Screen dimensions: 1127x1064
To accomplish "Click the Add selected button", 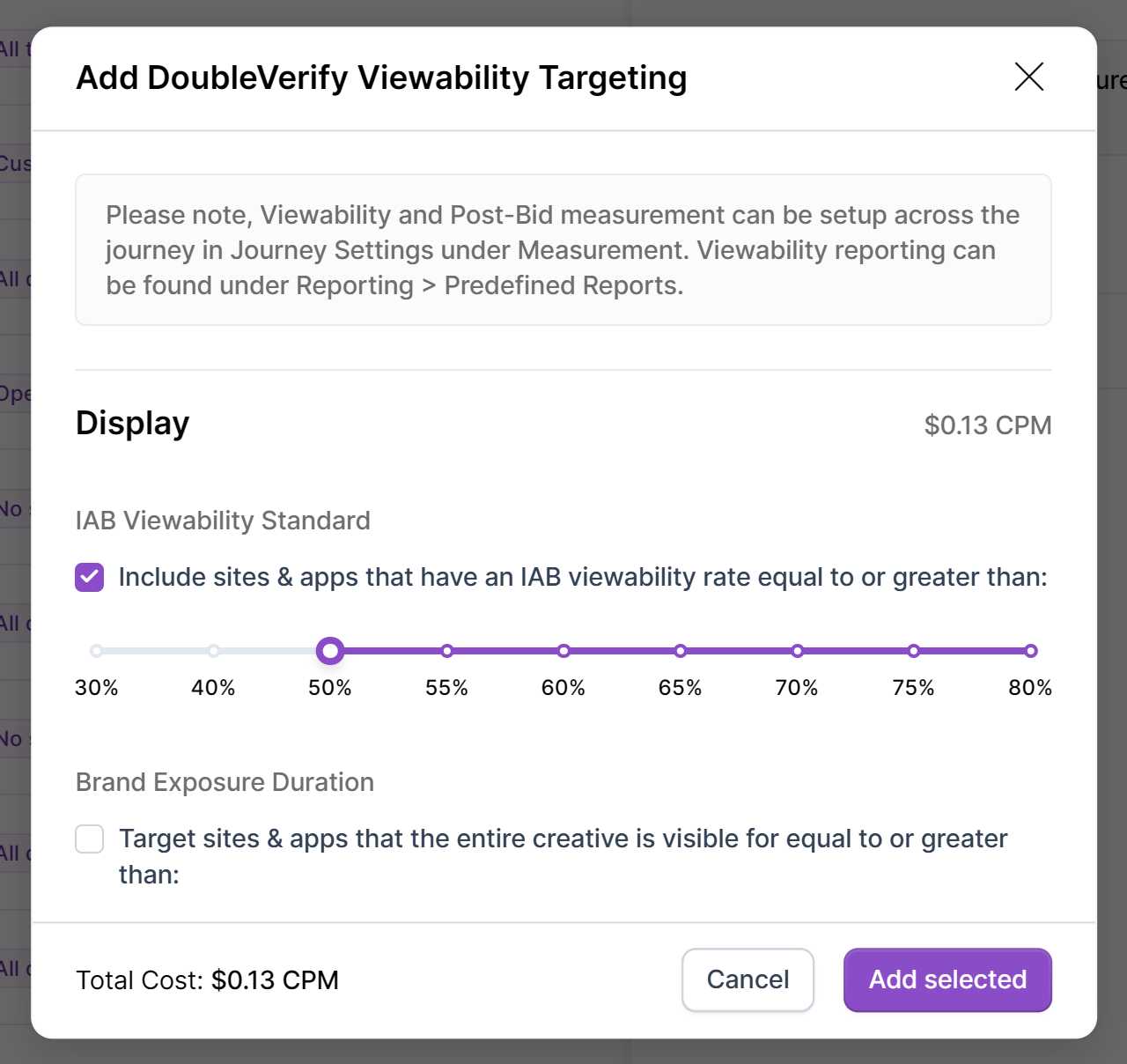I will coord(947,979).
